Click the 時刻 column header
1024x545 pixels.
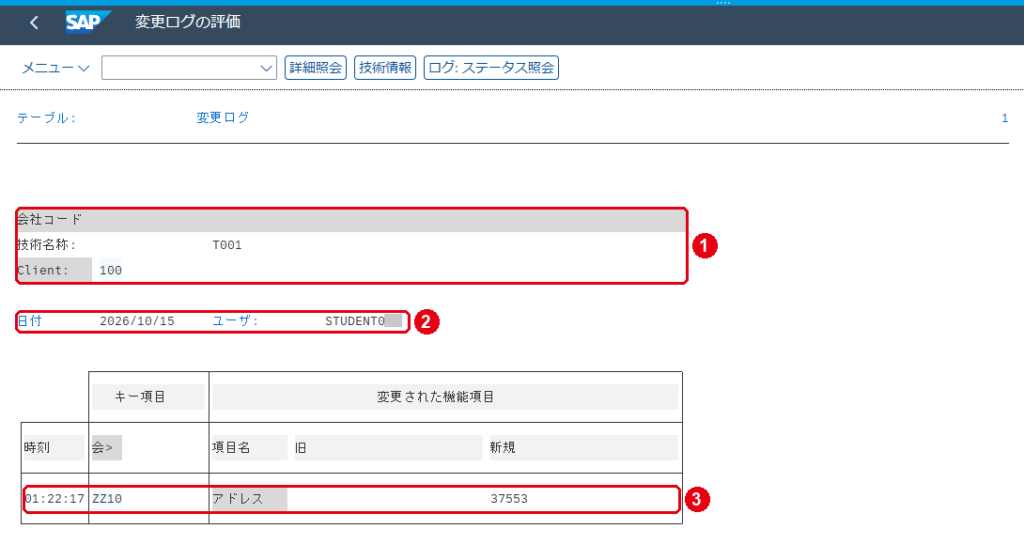54,448
